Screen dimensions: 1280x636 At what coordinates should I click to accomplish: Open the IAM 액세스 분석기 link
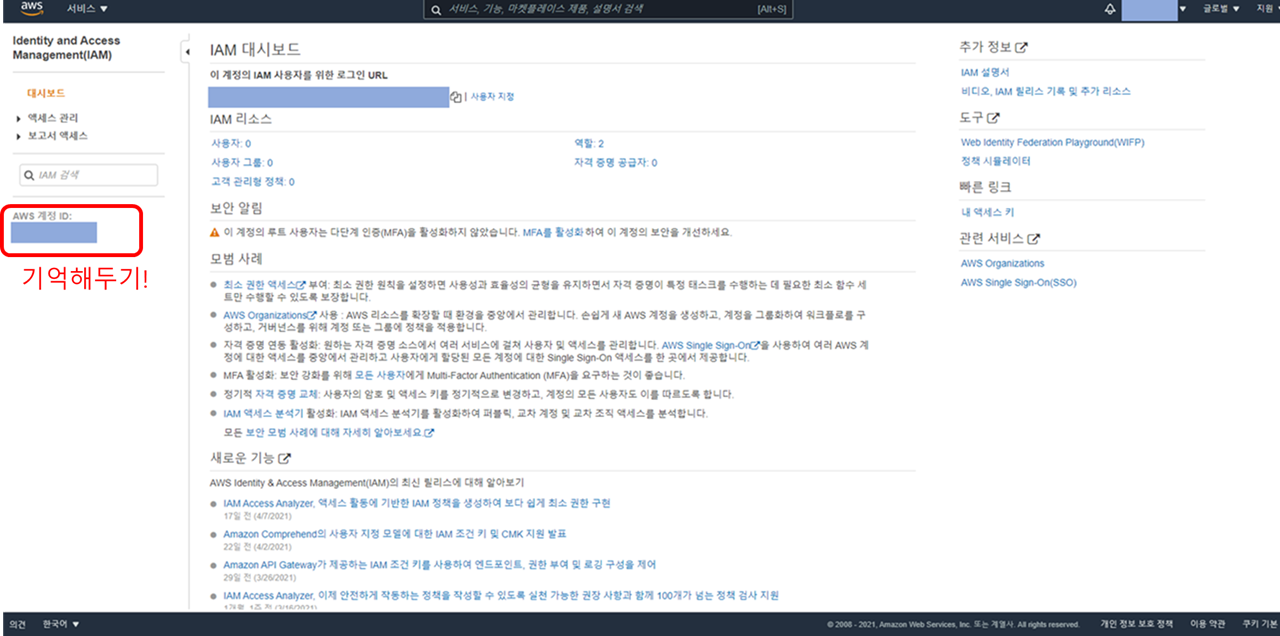coord(264,414)
